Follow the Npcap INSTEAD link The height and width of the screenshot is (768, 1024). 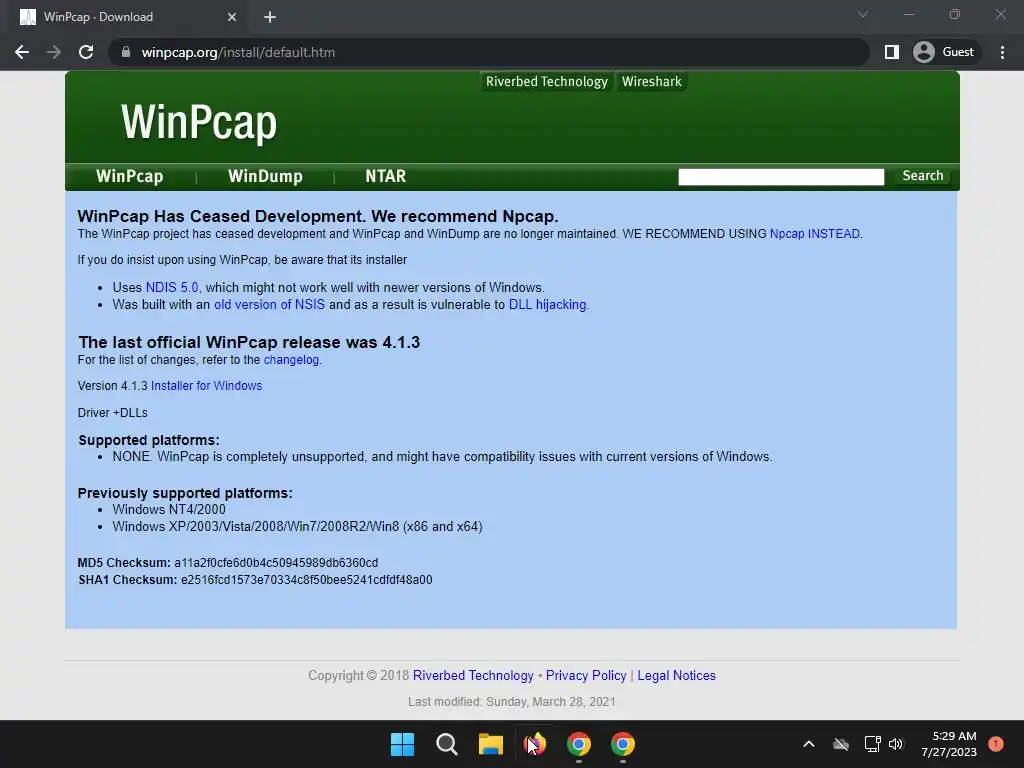(x=815, y=234)
